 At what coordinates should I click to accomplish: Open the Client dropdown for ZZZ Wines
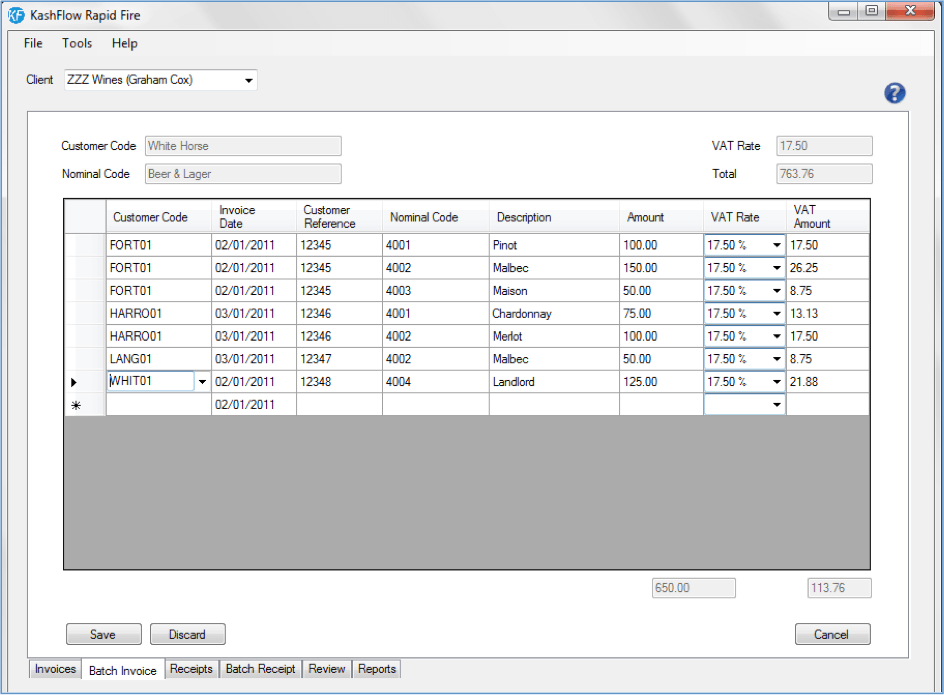[x=248, y=80]
